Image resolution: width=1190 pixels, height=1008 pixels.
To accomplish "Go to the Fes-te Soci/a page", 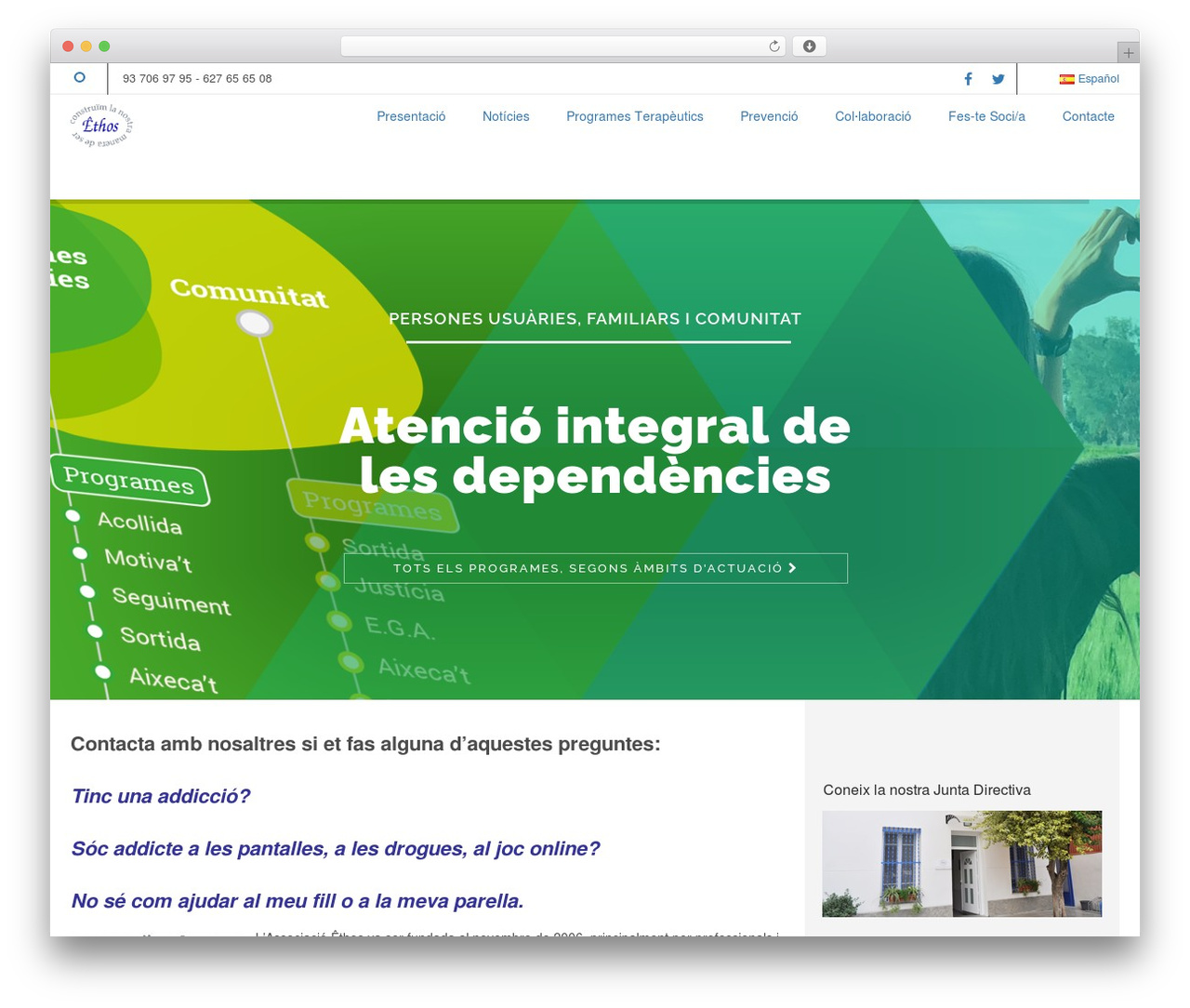I will 986,116.
